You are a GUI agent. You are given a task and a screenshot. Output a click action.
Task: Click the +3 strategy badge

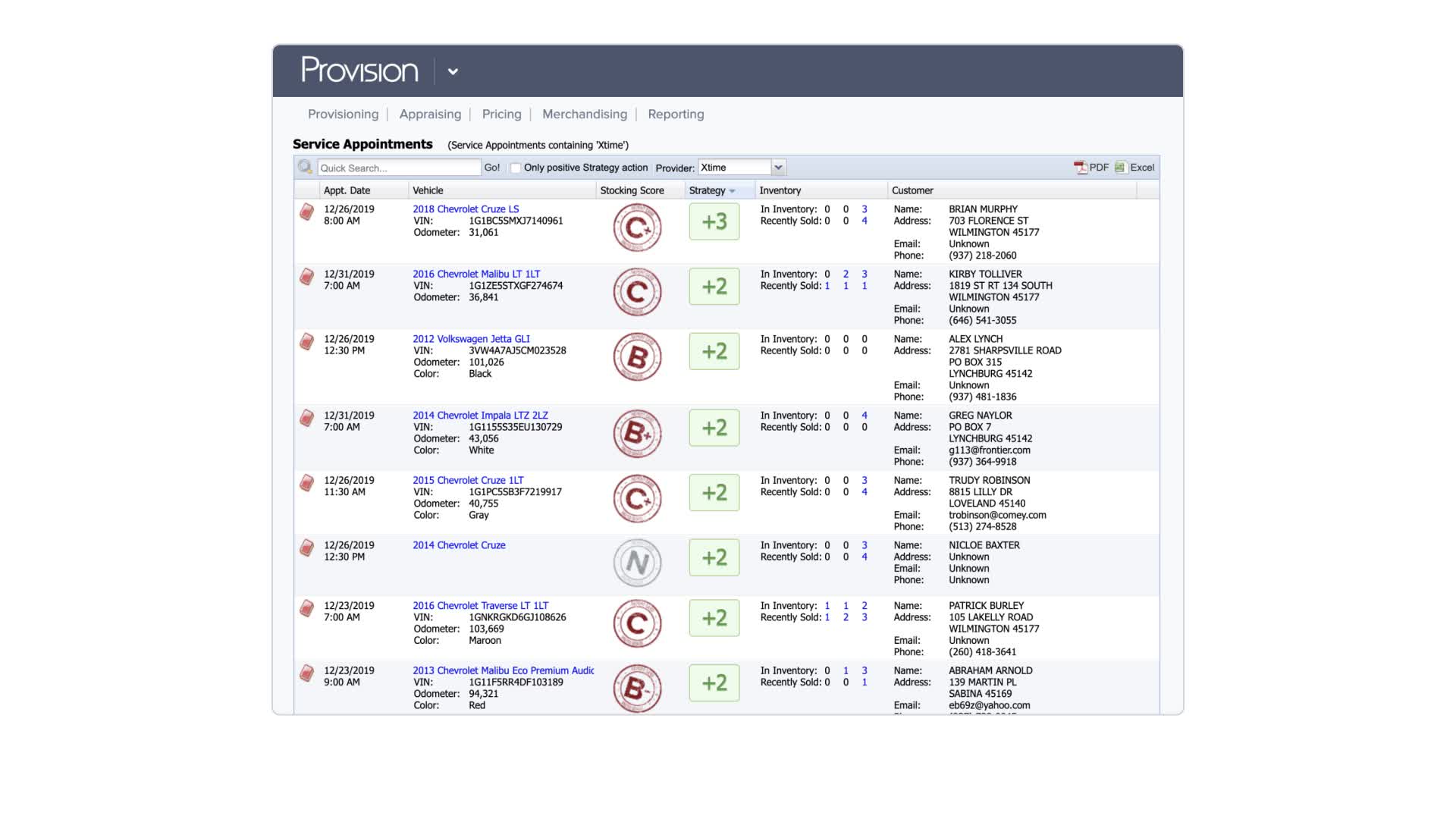tap(714, 221)
